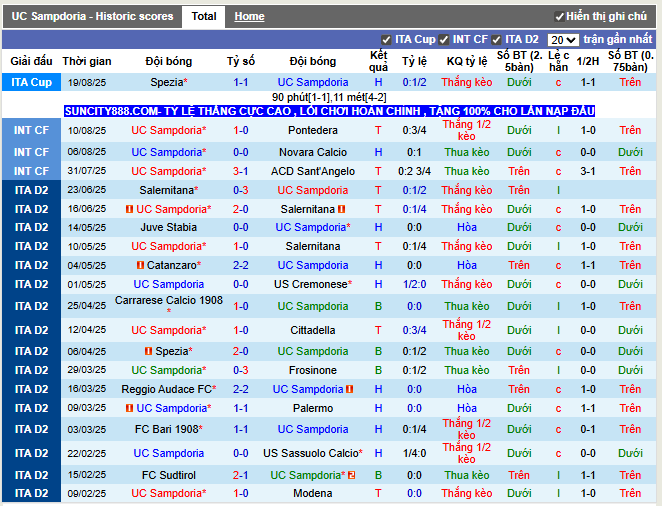Click the 'UC Sampdoria - Historic scores' title
662x506 pixels.
(92, 16)
